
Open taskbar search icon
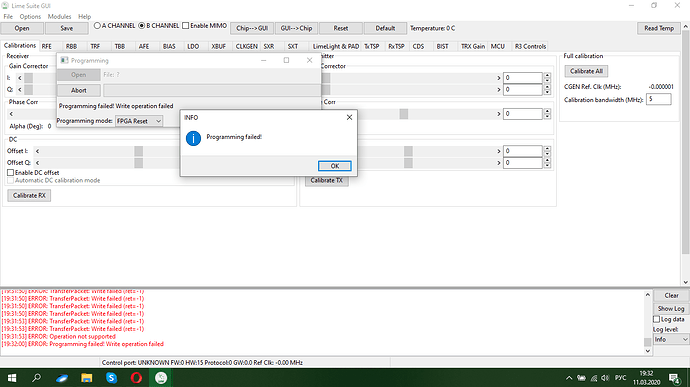[x=37, y=378]
